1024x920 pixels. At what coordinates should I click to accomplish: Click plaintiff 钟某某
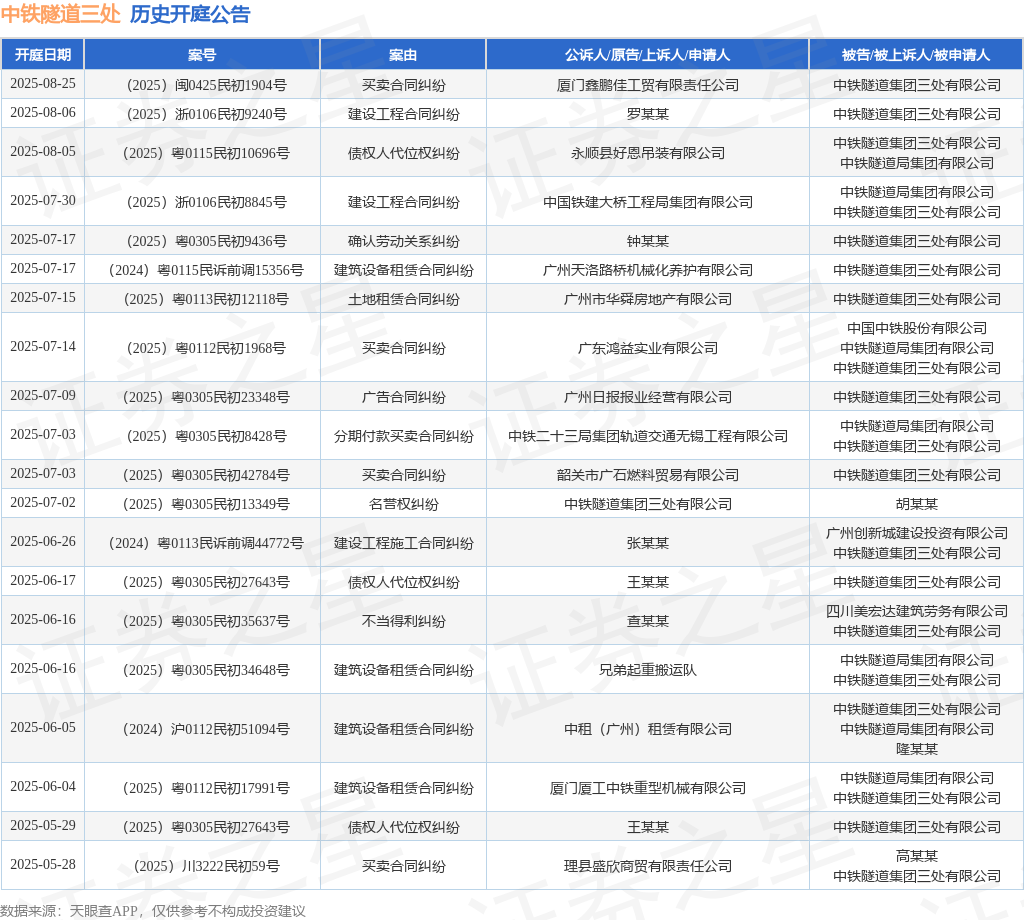tap(648, 241)
